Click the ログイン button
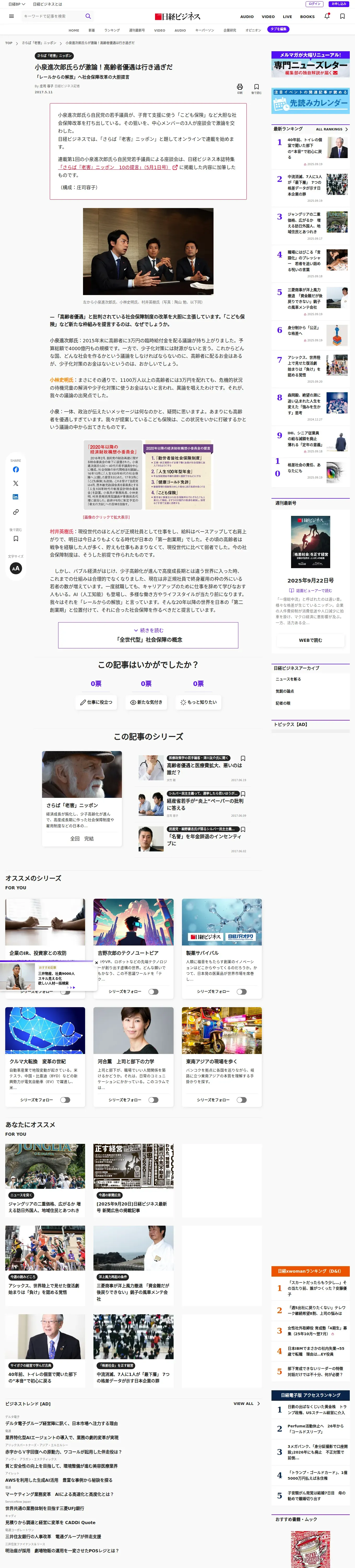Screen dimensions: 355x1568 pyautogui.click(x=314, y=4)
